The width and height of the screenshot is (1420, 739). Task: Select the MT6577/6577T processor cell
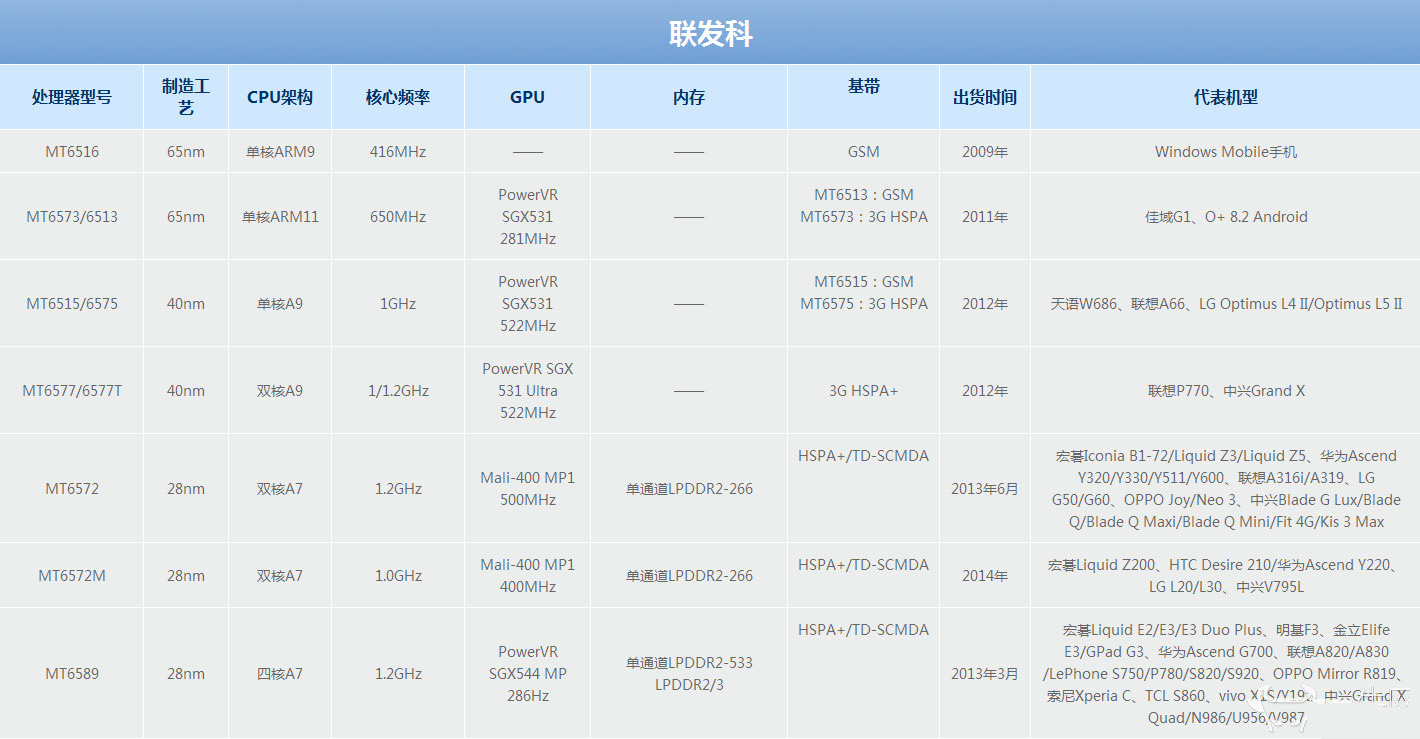(72, 391)
